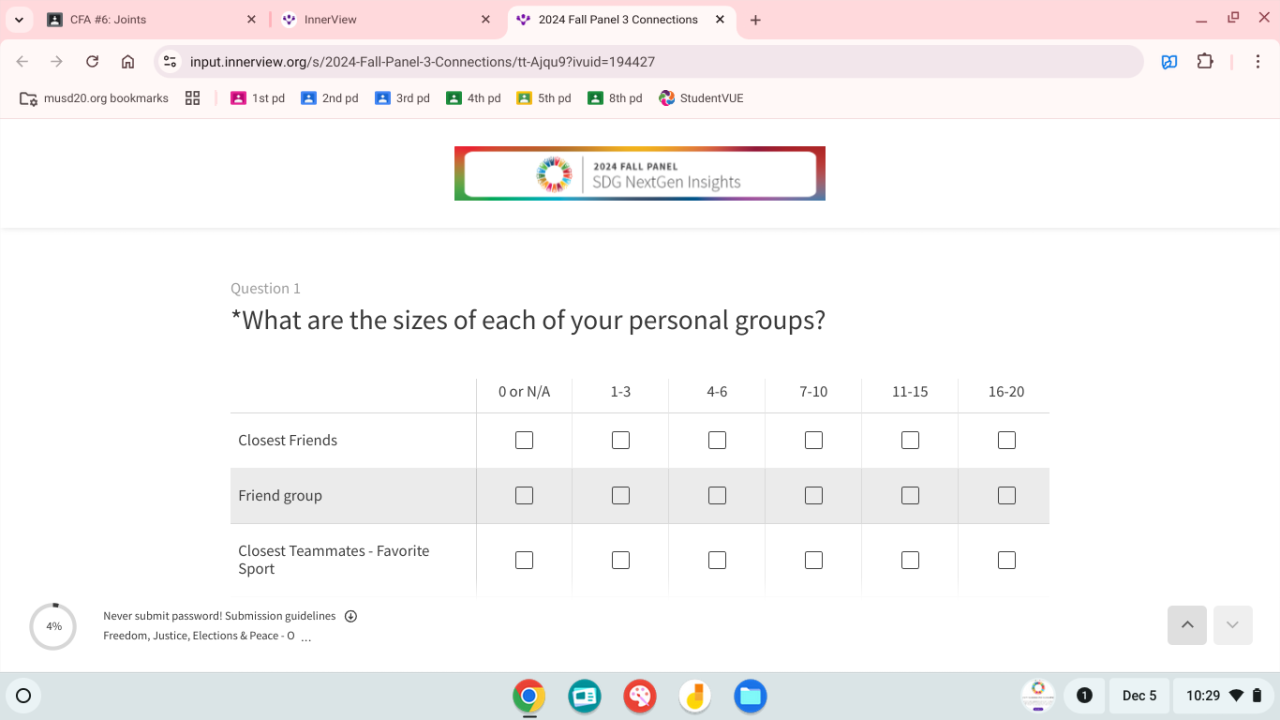Click the ChromeOS launcher circle button

24,696
